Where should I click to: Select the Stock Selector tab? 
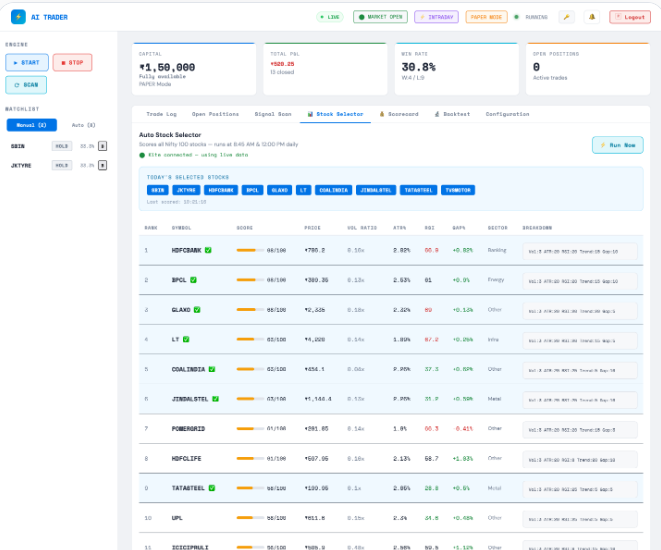[x=336, y=114]
